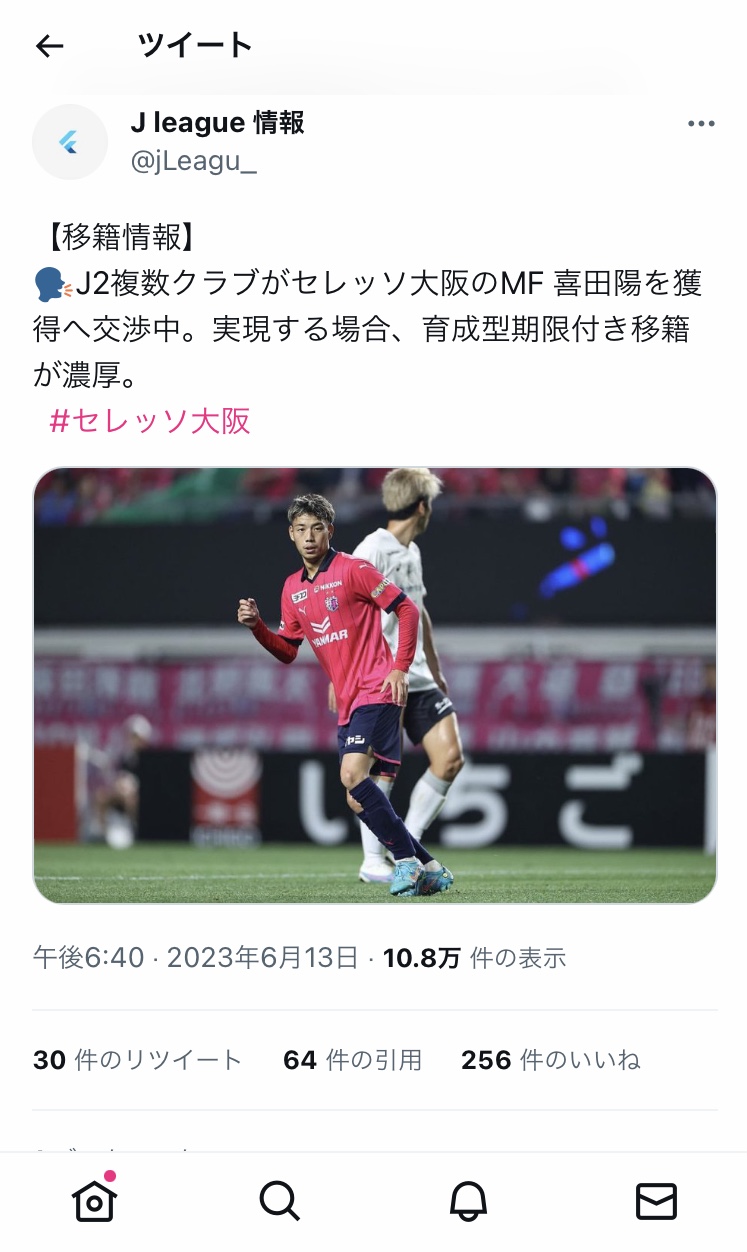
Task: Open the Notifications bell tab
Action: (x=468, y=1200)
